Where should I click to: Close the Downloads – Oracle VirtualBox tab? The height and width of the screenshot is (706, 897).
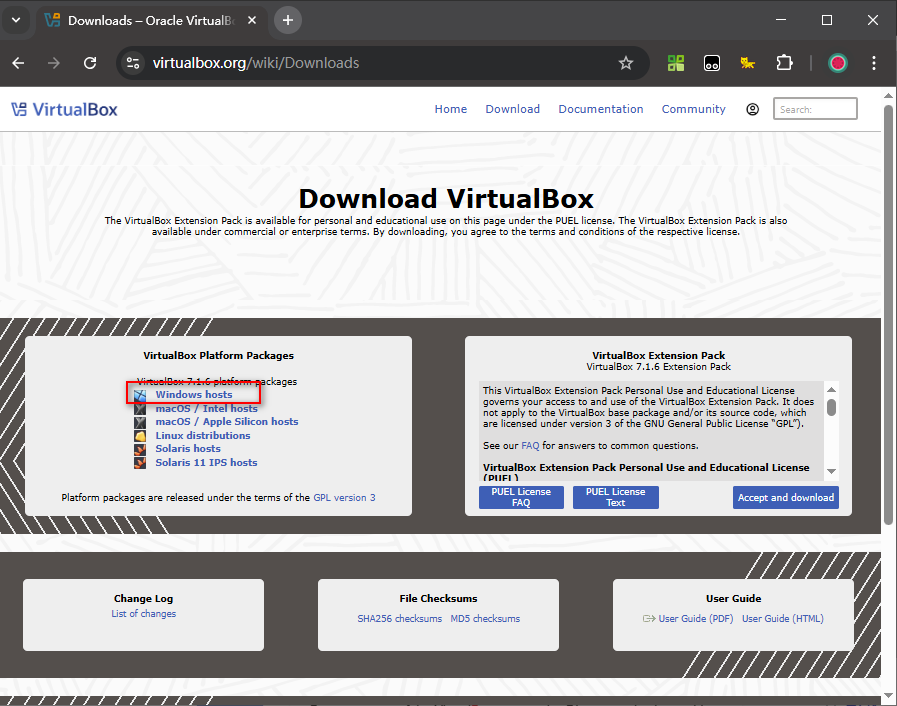[x=252, y=21]
